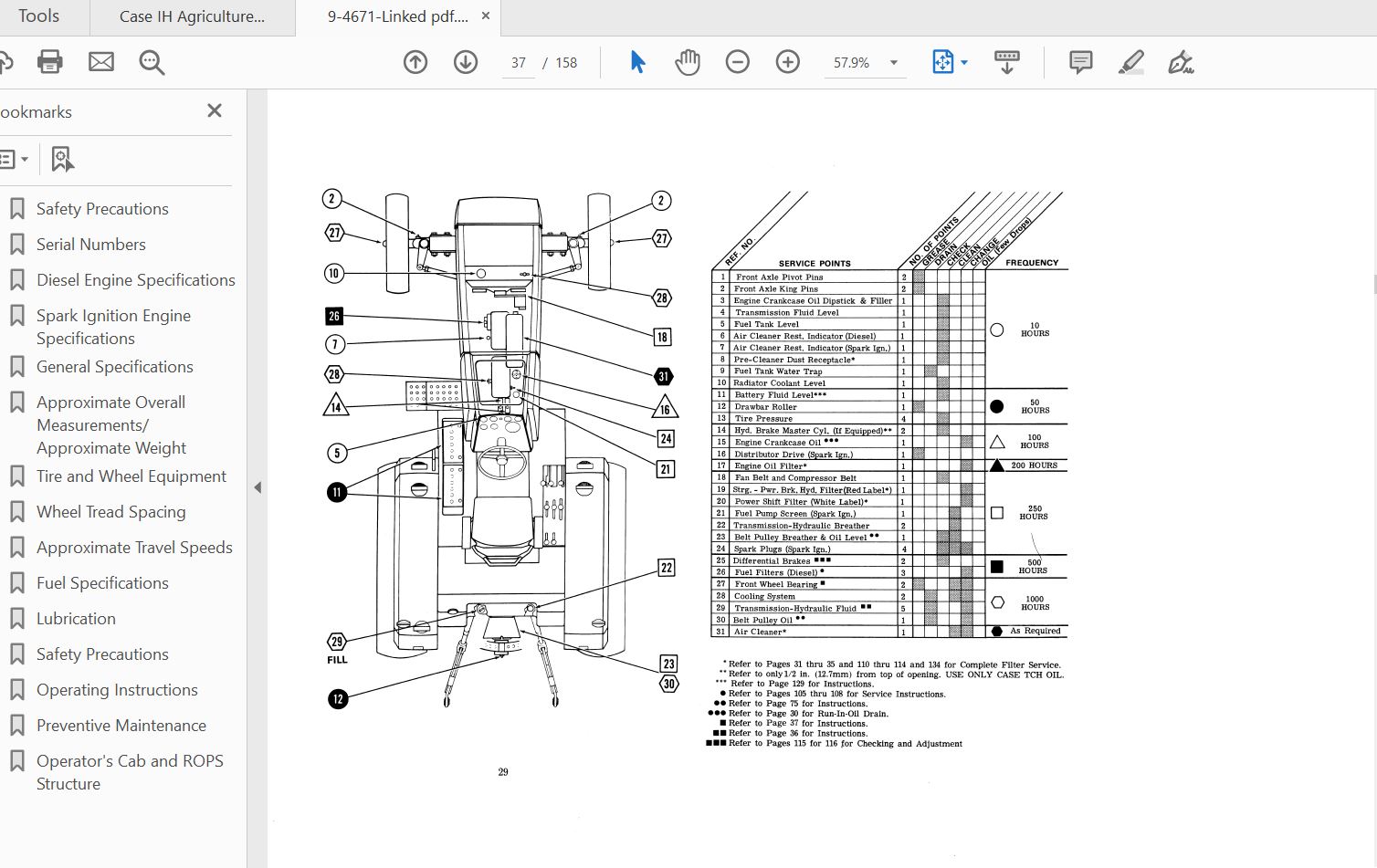Open the Email document icon

click(x=100, y=61)
